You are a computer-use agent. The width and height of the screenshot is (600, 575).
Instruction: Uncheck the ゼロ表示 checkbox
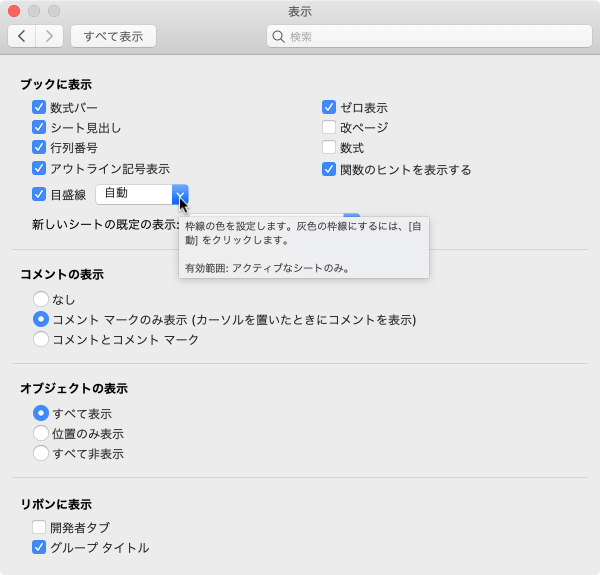328,107
